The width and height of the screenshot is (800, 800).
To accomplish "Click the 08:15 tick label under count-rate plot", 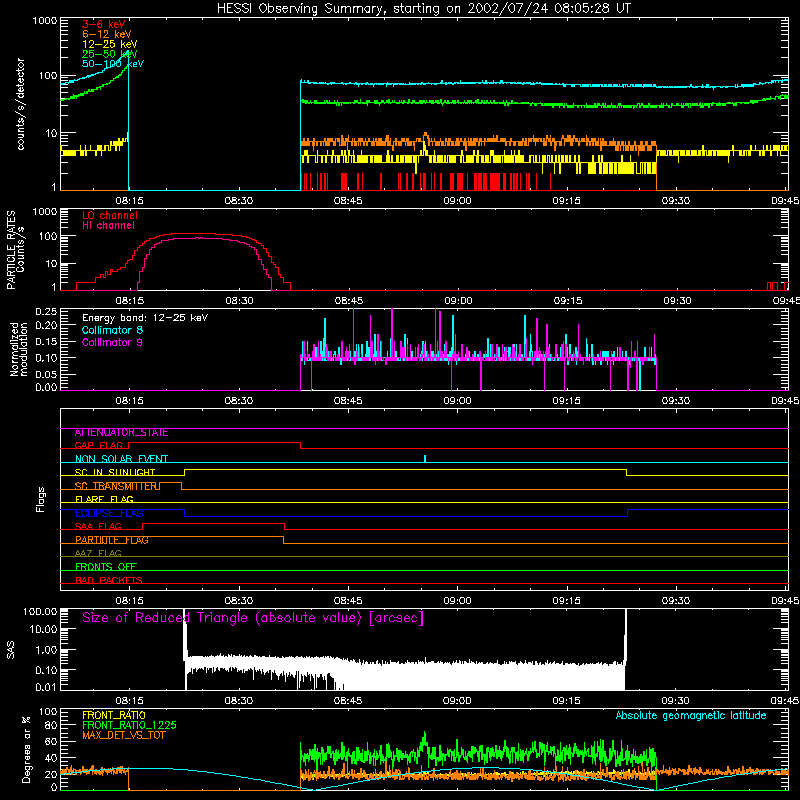I will [129, 201].
